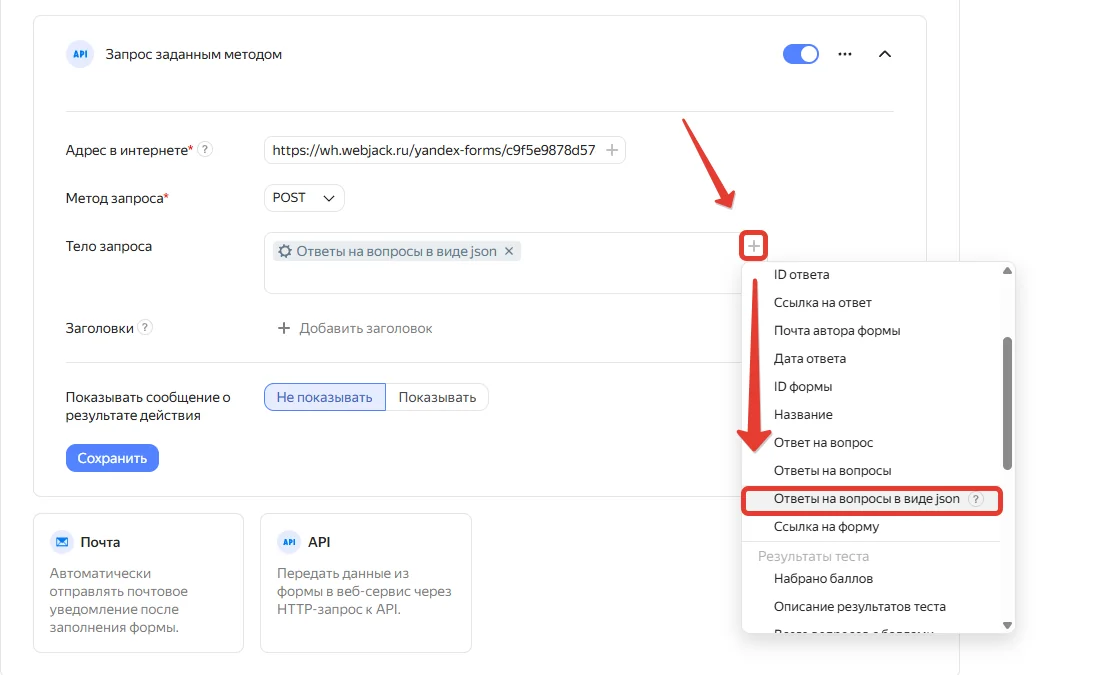Open the three-dots action menu
This screenshot has width=1097, height=675.
(x=844, y=54)
